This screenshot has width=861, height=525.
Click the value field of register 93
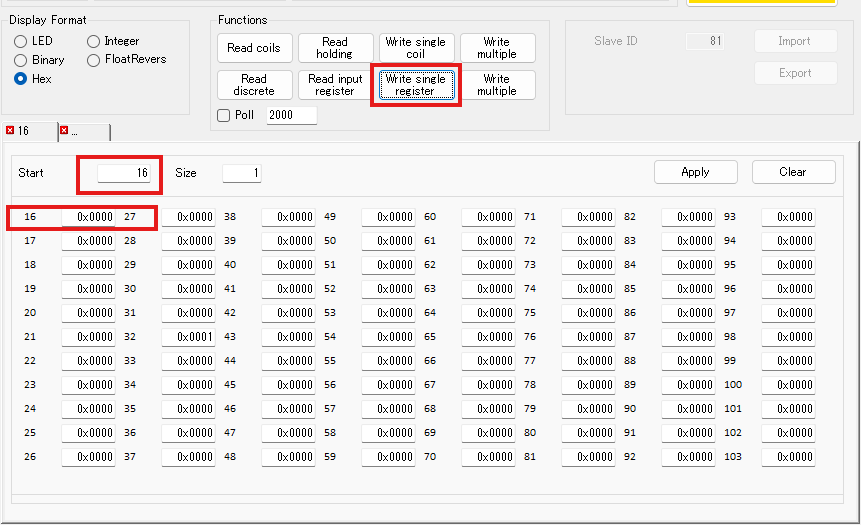click(788, 217)
